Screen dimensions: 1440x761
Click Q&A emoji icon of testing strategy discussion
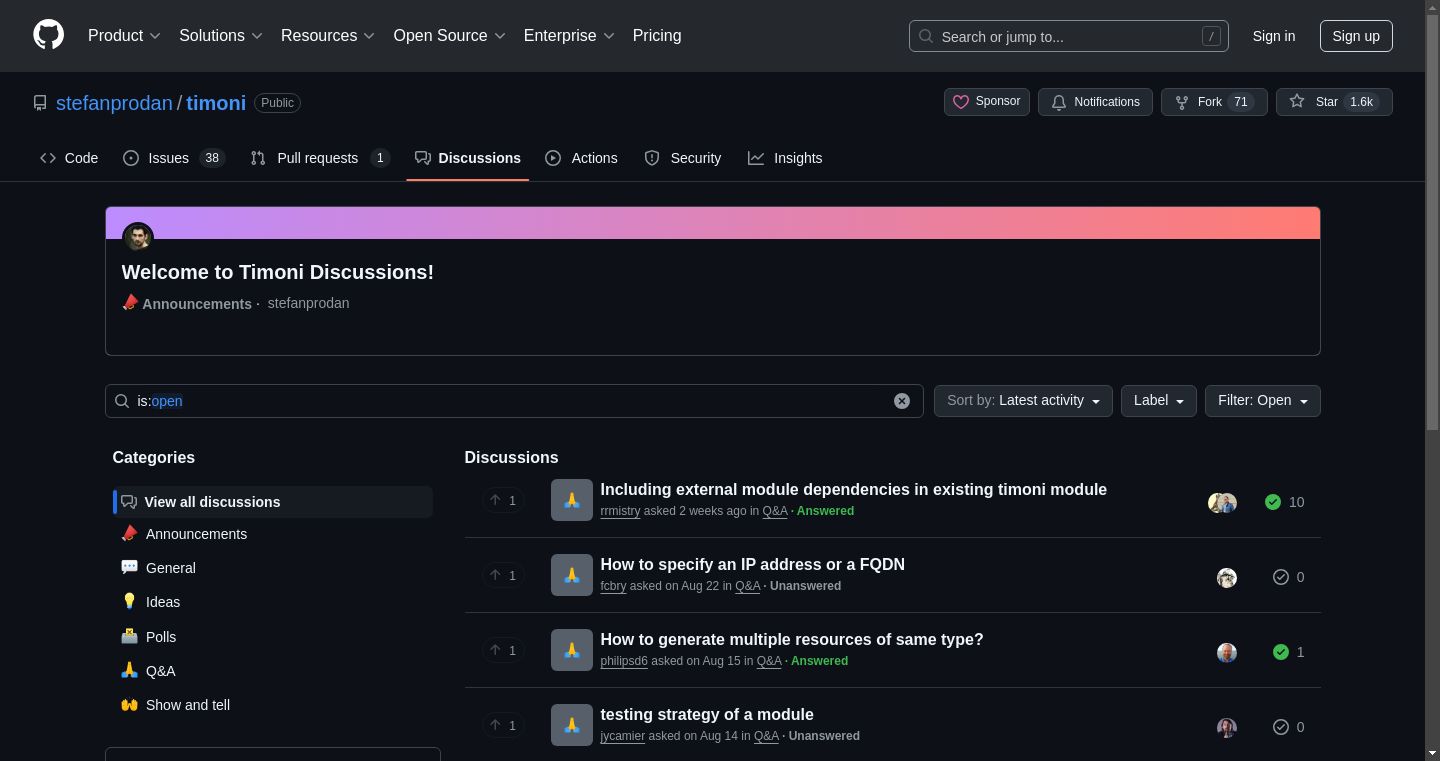pyautogui.click(x=572, y=725)
